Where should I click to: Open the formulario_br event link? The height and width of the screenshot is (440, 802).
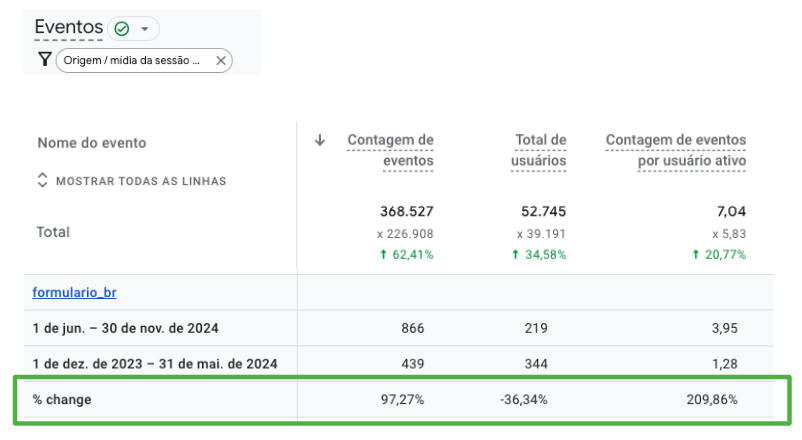[75, 293]
